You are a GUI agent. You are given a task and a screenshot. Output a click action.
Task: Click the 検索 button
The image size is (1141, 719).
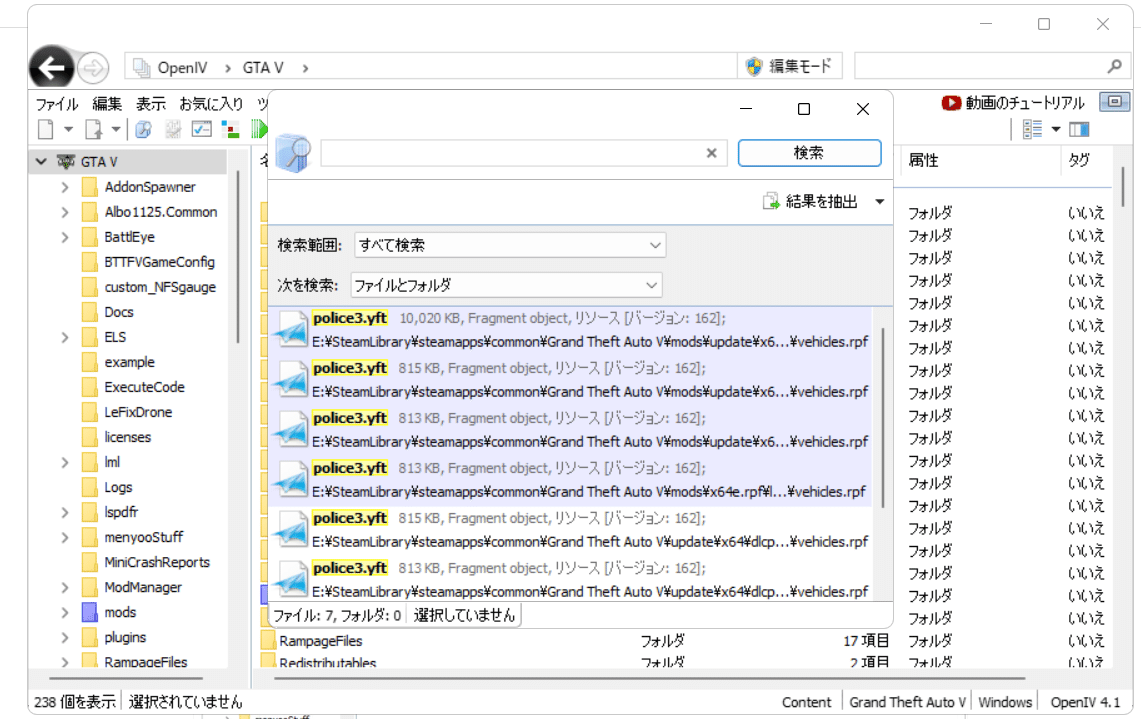[x=809, y=153]
